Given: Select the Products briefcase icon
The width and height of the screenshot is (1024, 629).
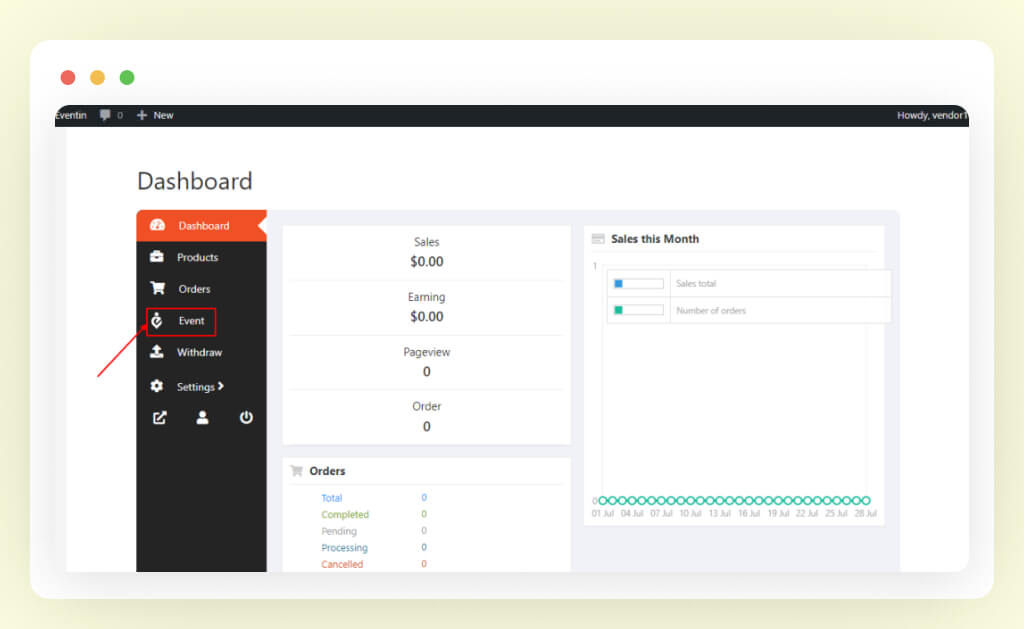Looking at the screenshot, I should click(157, 257).
